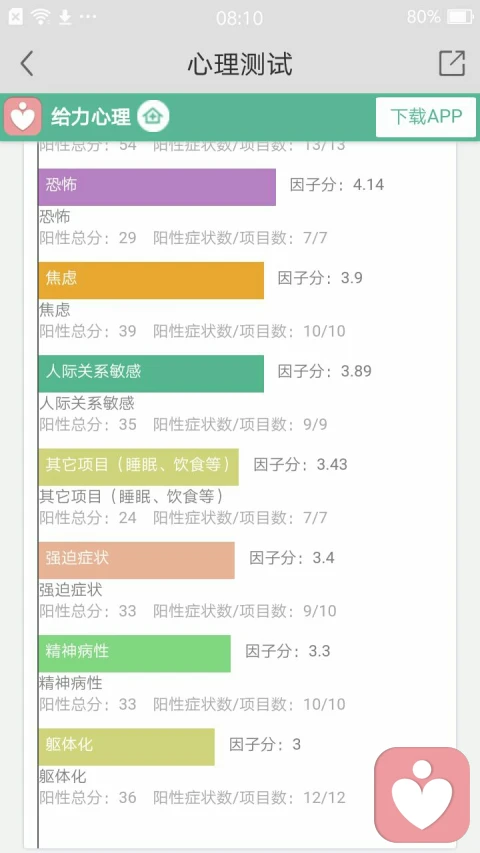This screenshot has width=480, height=853.
Task: Tap the 躯体化 阳性总分：36 text
Action: [88, 798]
